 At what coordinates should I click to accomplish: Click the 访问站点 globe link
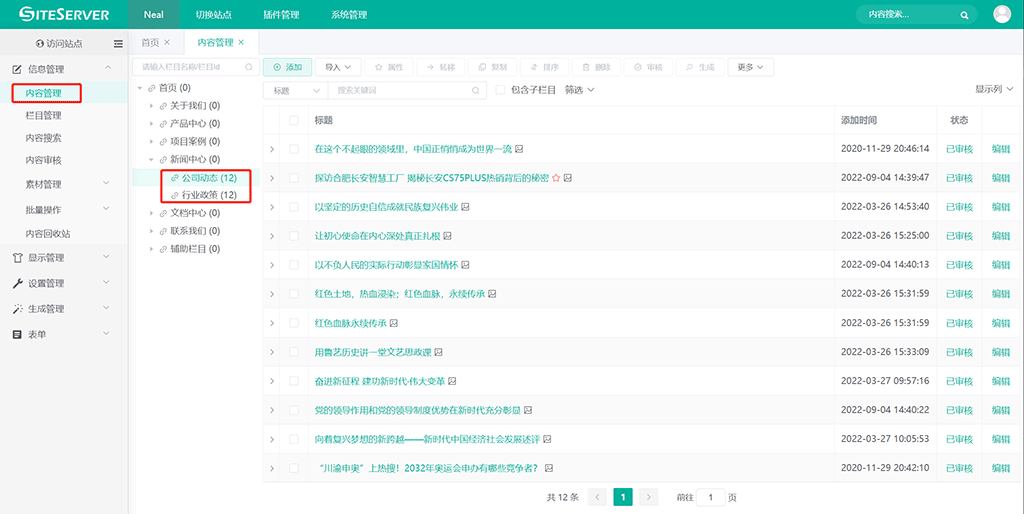click(x=58, y=43)
